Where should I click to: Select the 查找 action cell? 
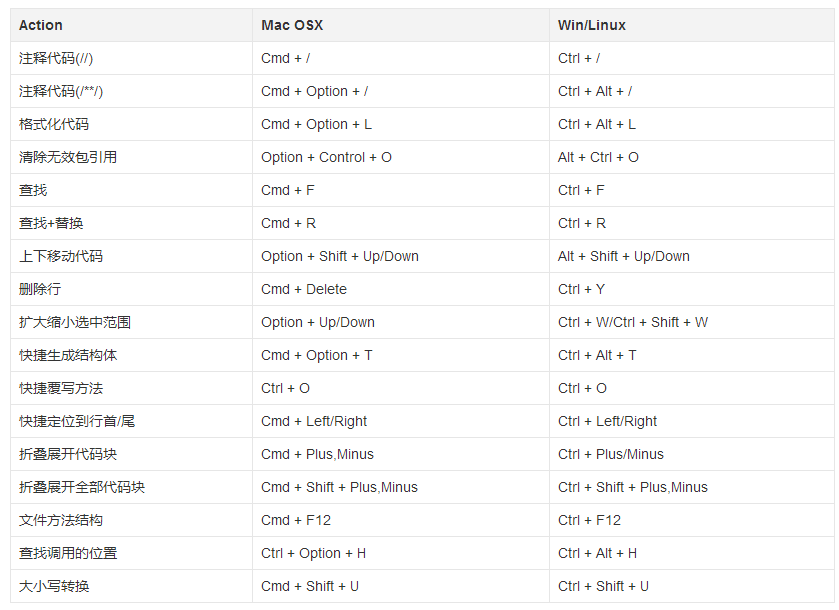click(131, 190)
